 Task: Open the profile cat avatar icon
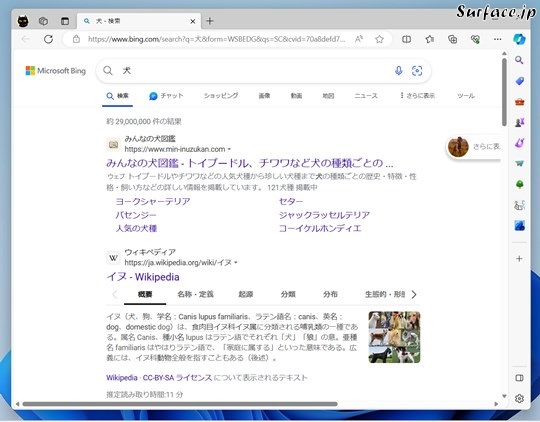pyautogui.click(x=23, y=21)
